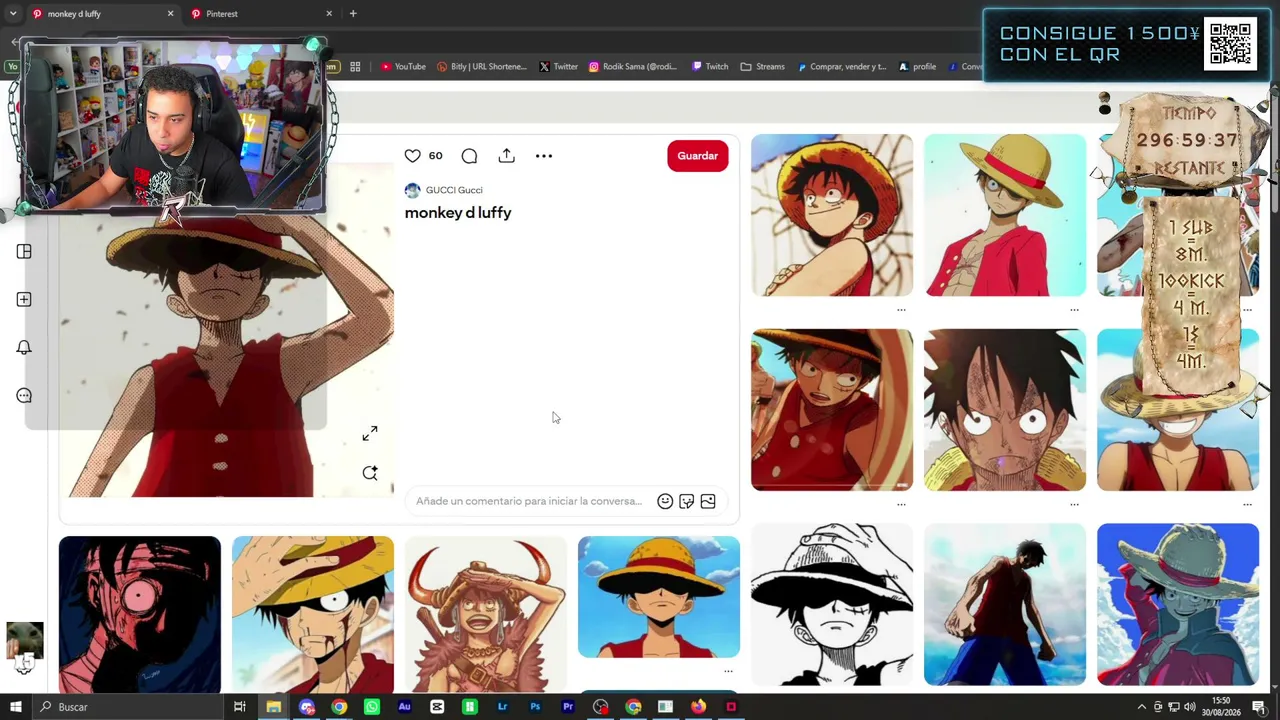The width and height of the screenshot is (1280, 720).
Task: Click the create plus icon in sidebar
Action: (24, 300)
